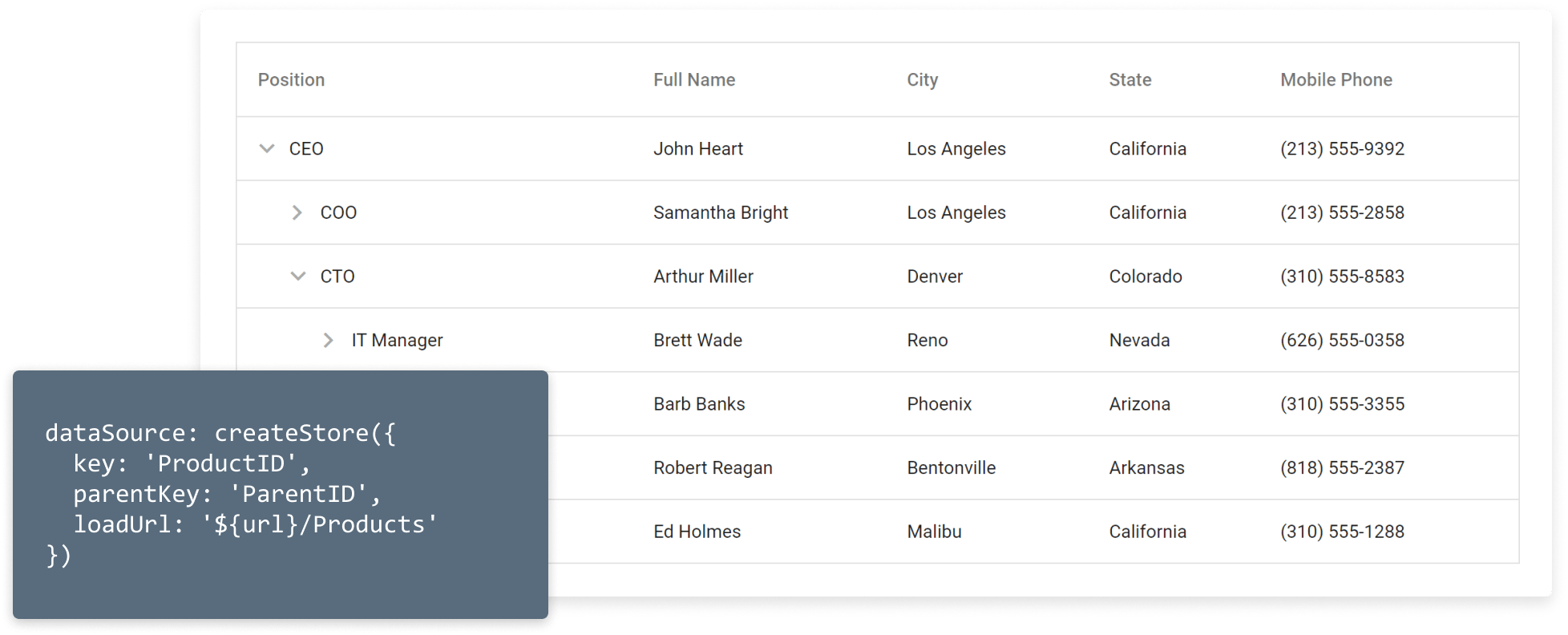The width and height of the screenshot is (1568, 635).
Task: Select the John Heart name cell
Action: coord(697,149)
